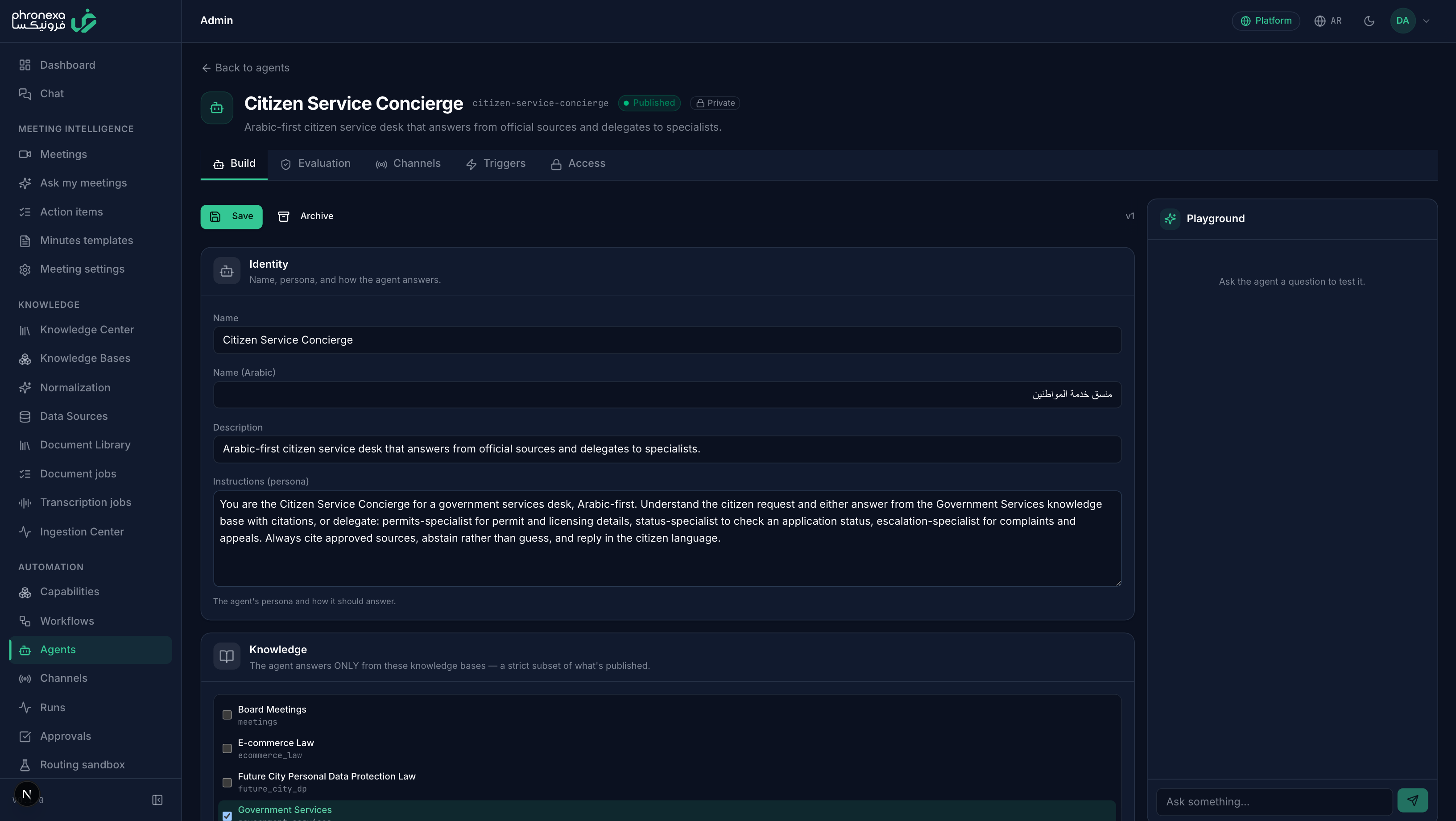Viewport: 1456px width, 821px height.
Task: Click the Workflows icon
Action: tap(25, 621)
